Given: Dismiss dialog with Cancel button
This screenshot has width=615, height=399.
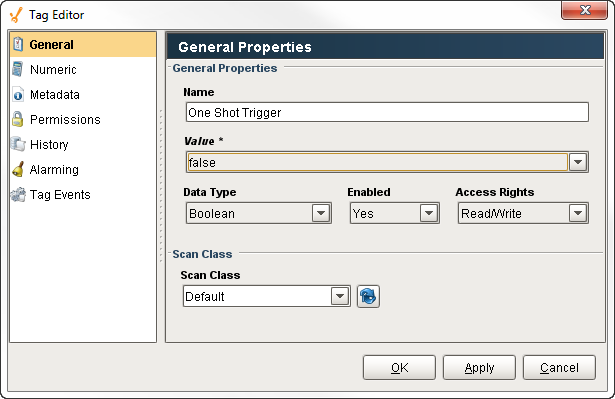Looking at the screenshot, I should (x=559, y=368).
